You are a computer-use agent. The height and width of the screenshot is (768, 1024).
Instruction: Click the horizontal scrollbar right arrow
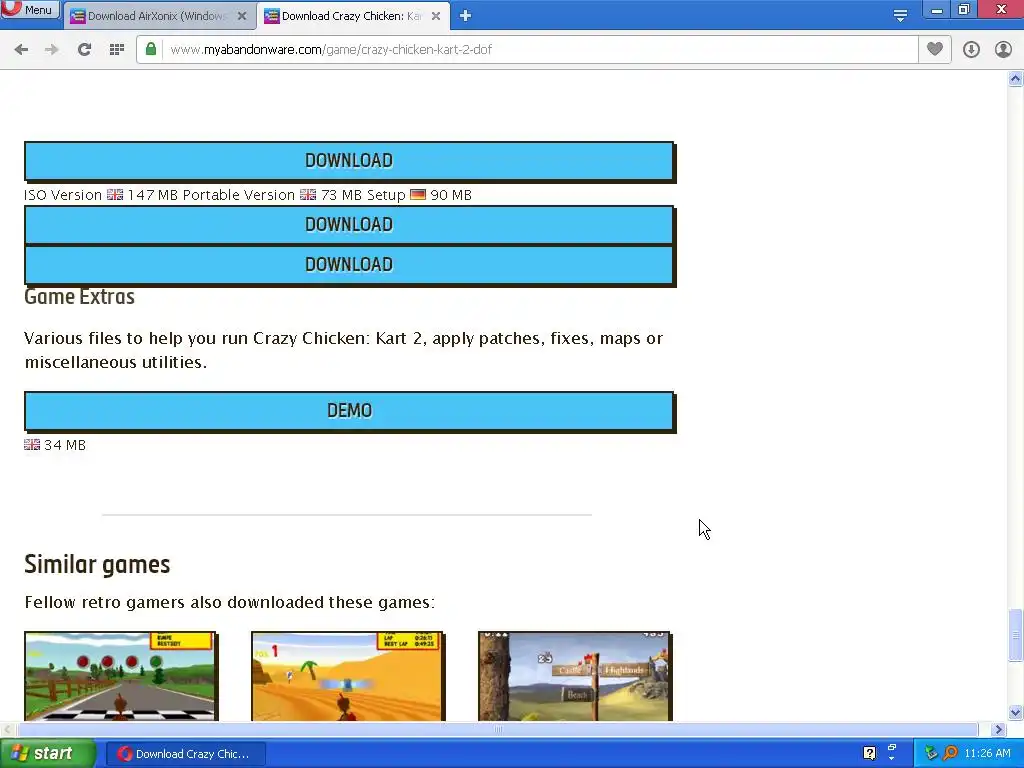[998, 729]
